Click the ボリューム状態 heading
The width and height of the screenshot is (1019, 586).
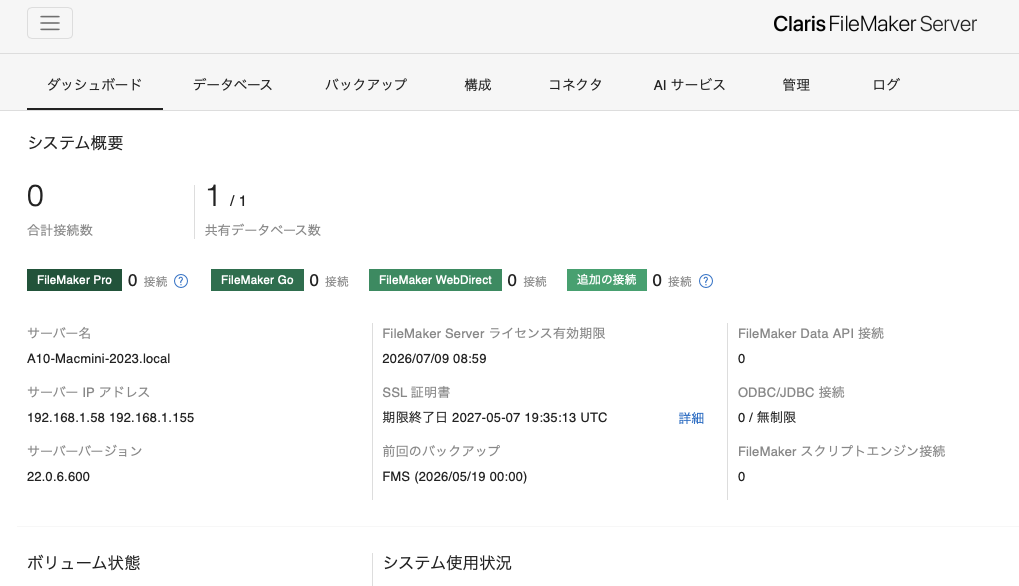click(84, 563)
